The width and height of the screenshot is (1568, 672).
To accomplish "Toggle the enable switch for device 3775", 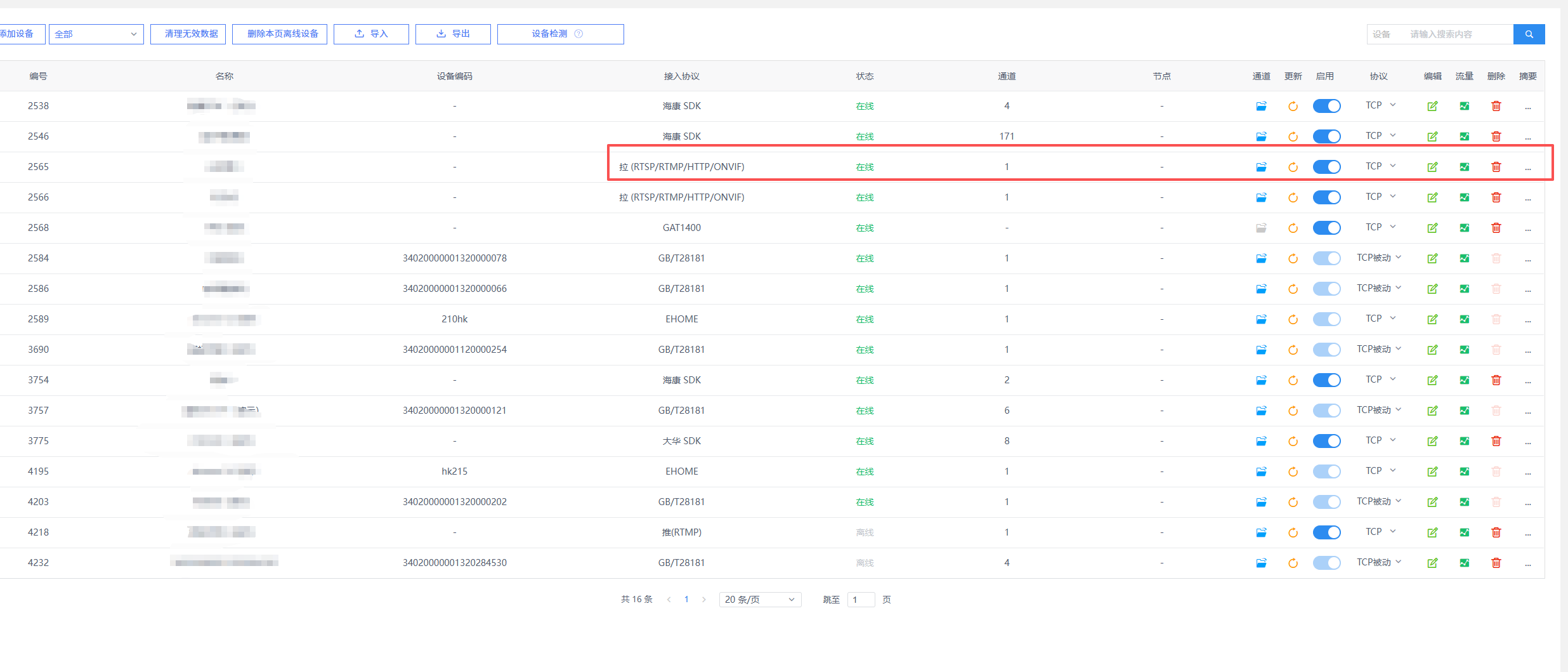I will 1326,441.
